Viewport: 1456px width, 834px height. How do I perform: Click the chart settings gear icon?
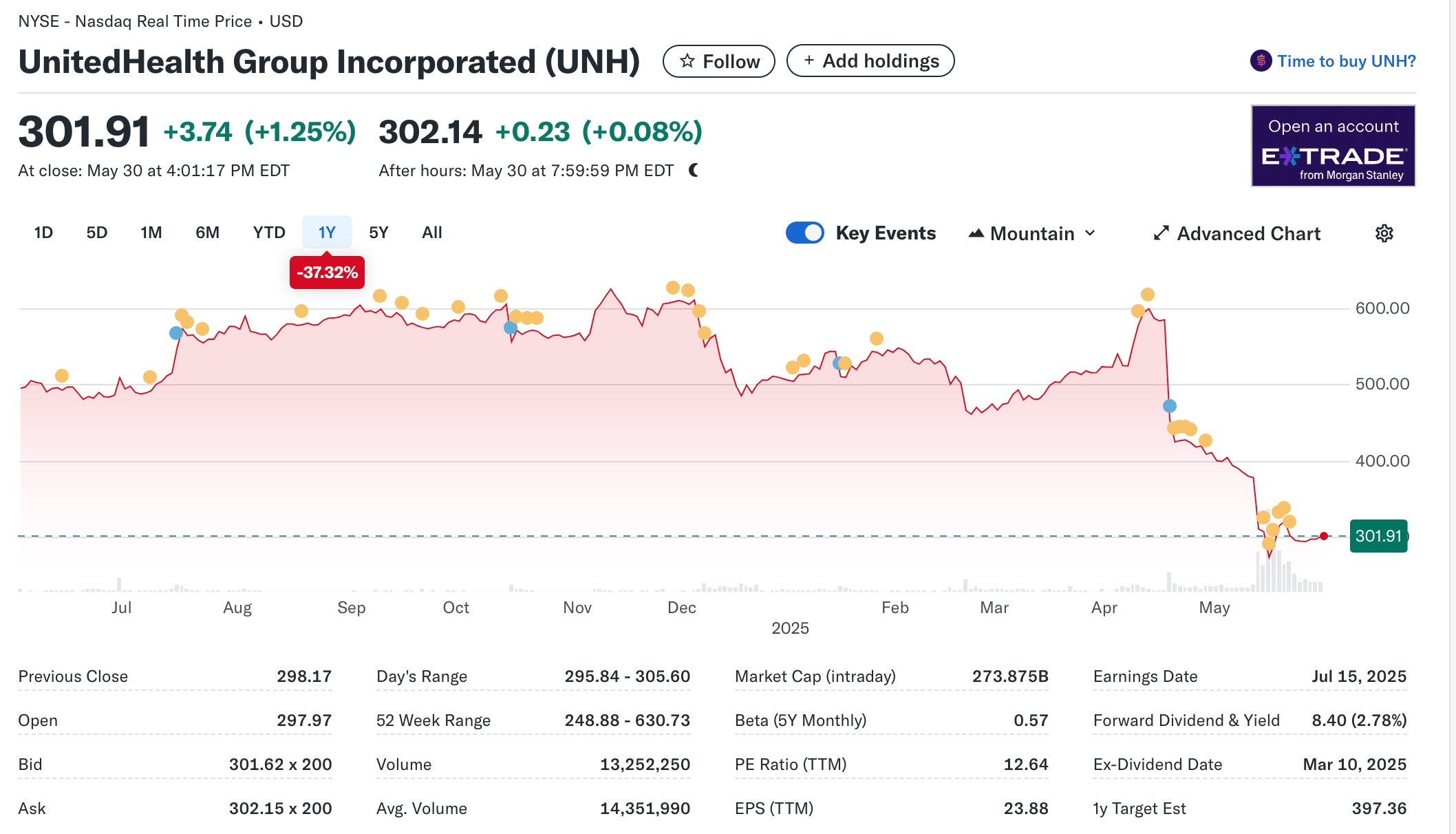pos(1384,233)
